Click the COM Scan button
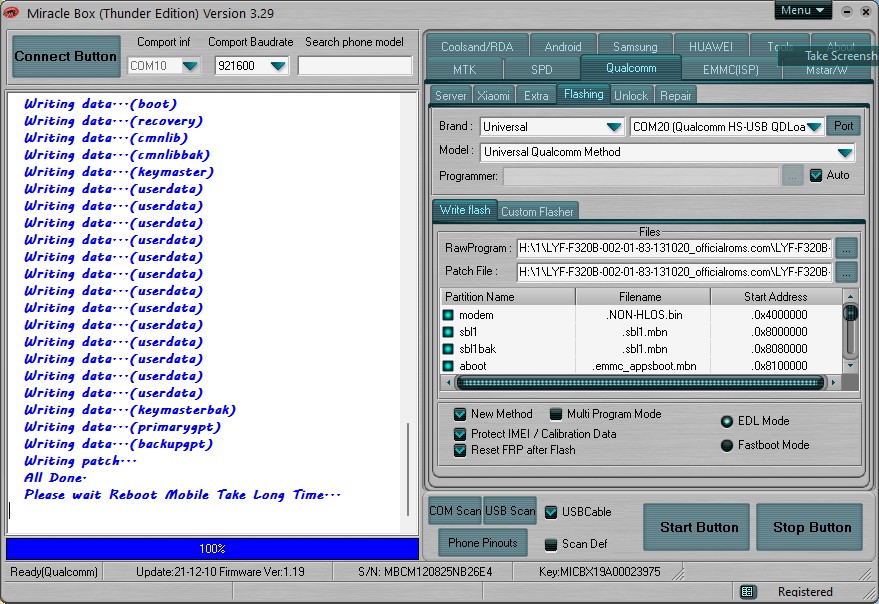Image resolution: width=879 pixels, height=604 pixels. 455,511
